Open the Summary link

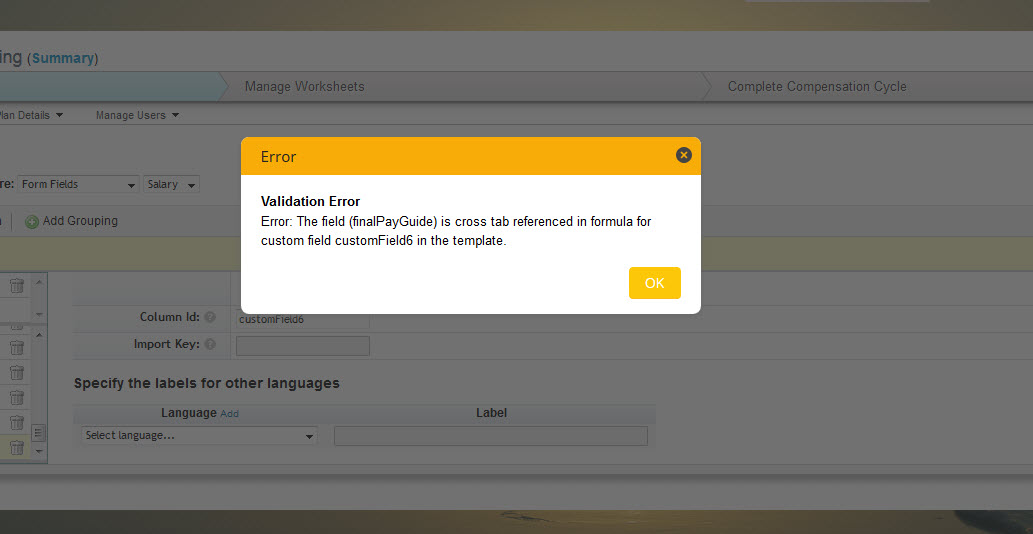coord(63,59)
